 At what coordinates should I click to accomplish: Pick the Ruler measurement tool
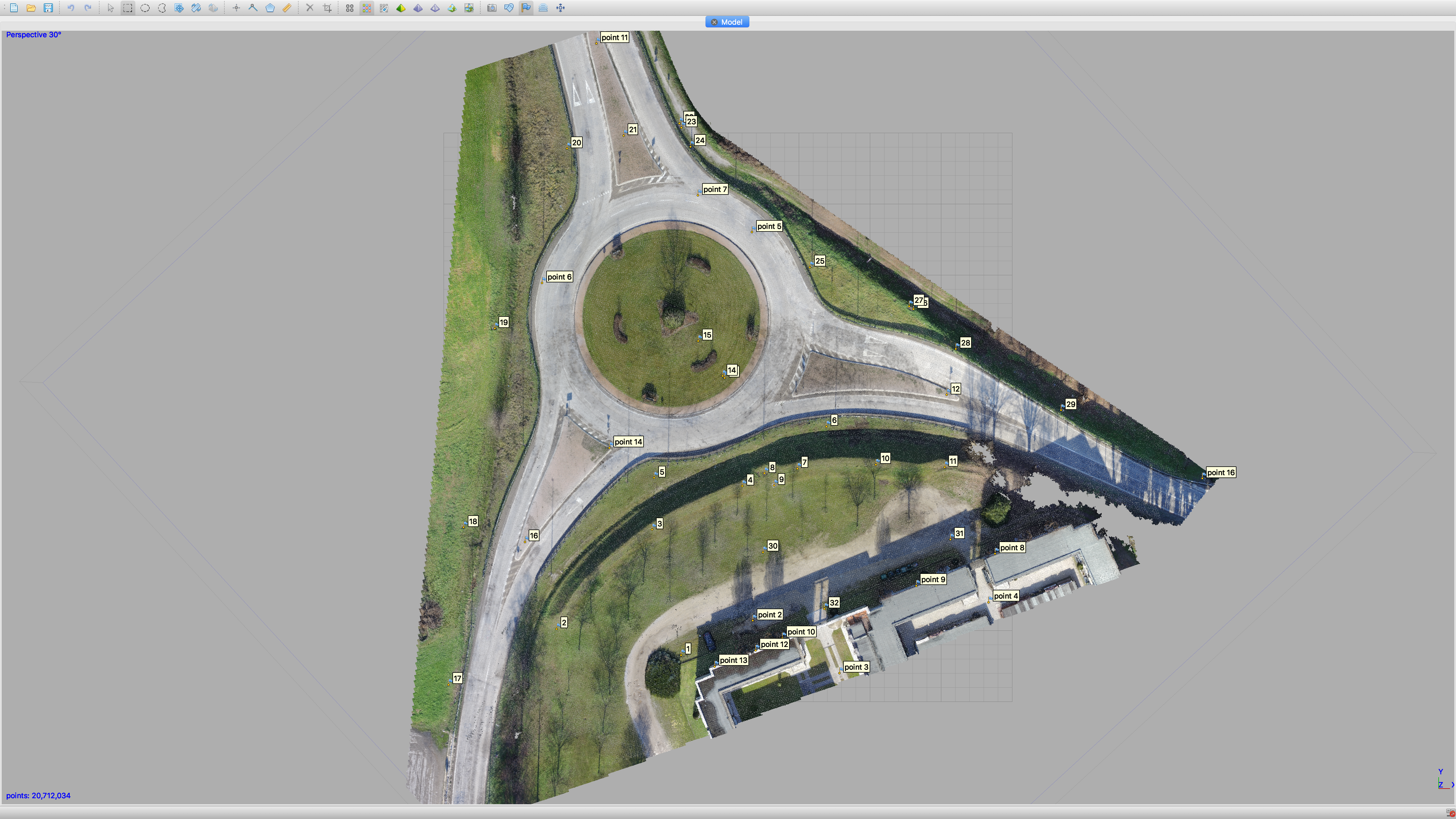(x=287, y=8)
